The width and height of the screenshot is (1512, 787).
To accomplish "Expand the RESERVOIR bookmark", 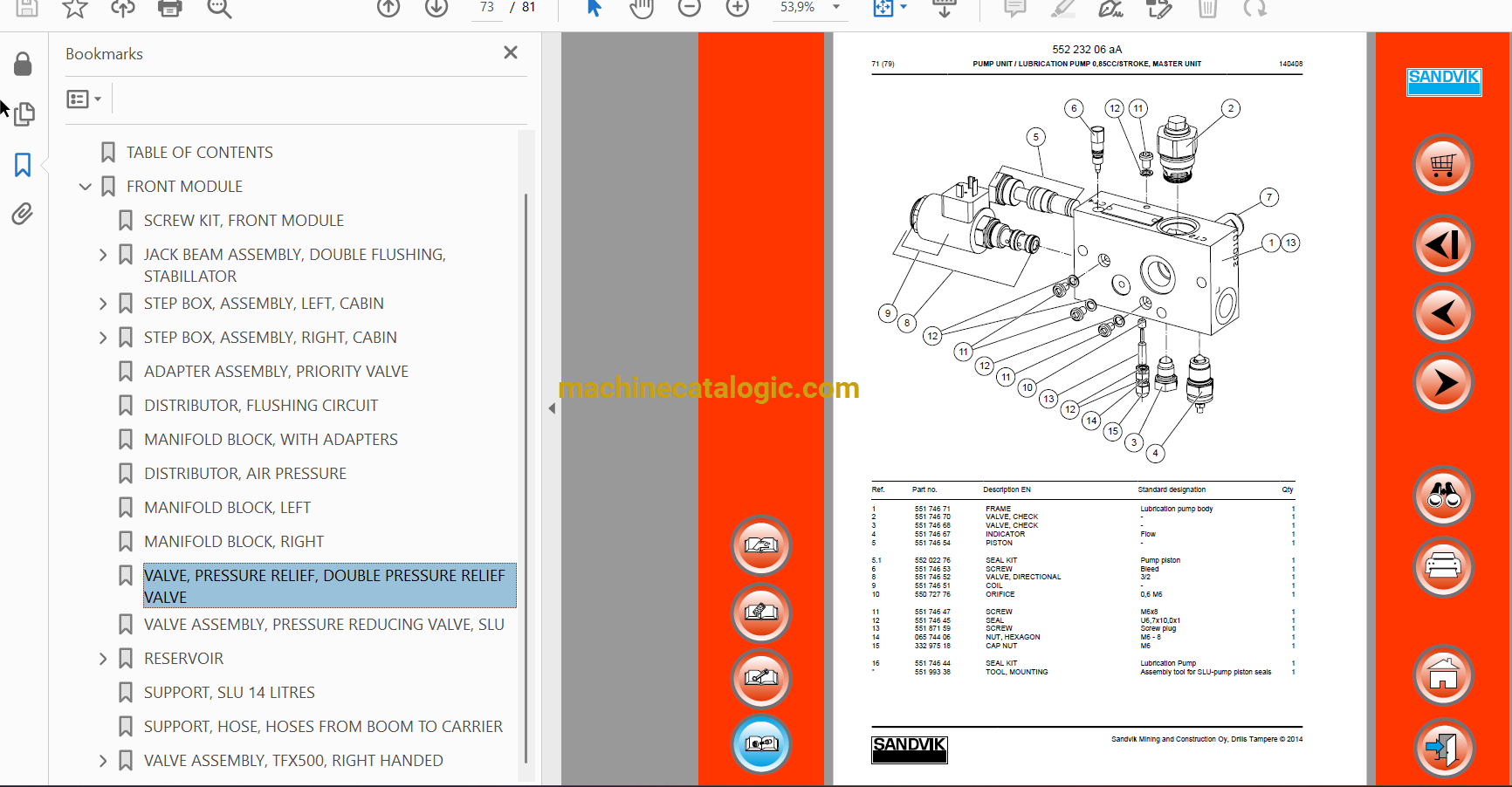I will 103,659.
